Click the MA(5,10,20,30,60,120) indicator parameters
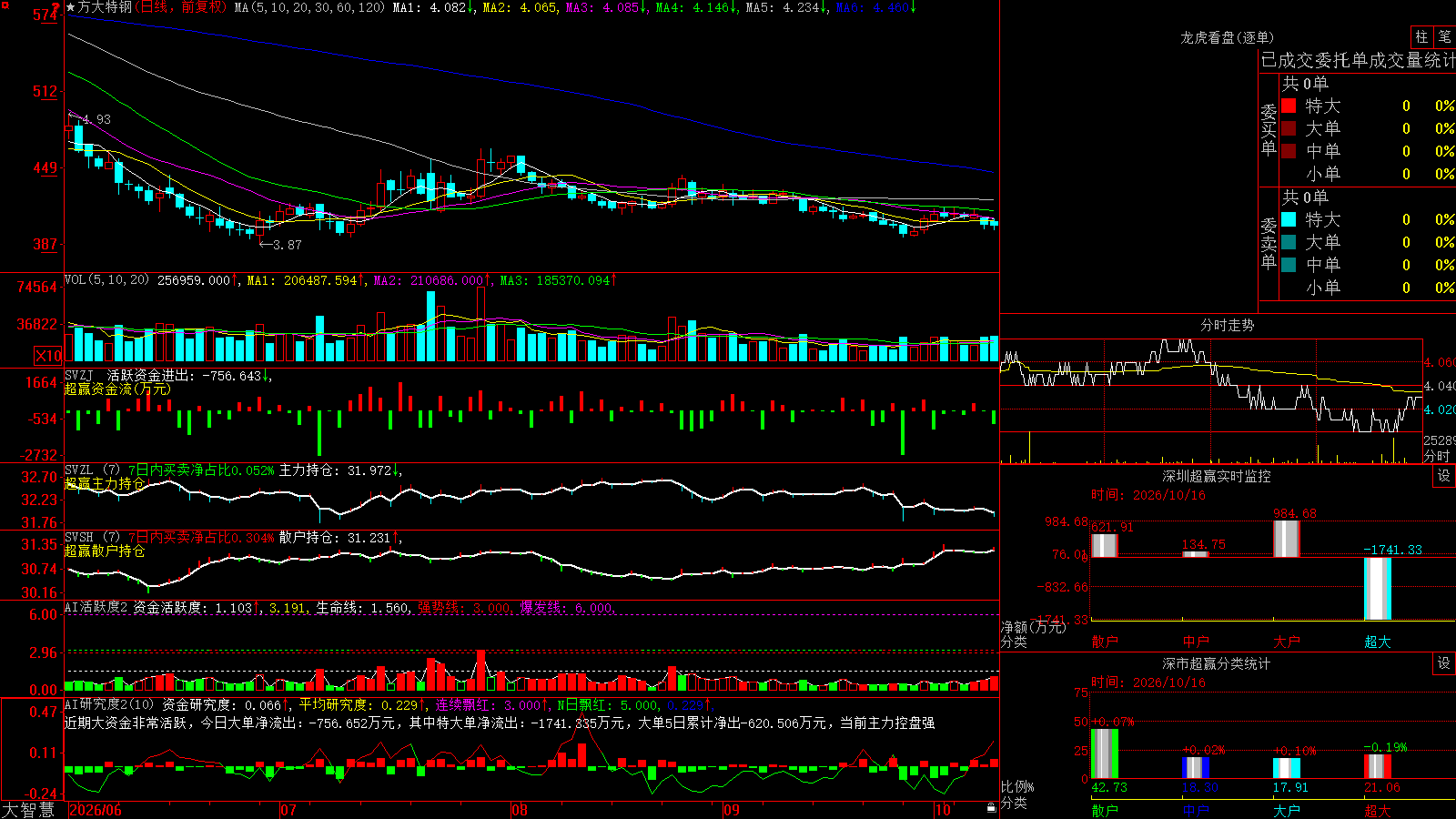Viewport: 1456px width, 819px height. coord(310,7)
